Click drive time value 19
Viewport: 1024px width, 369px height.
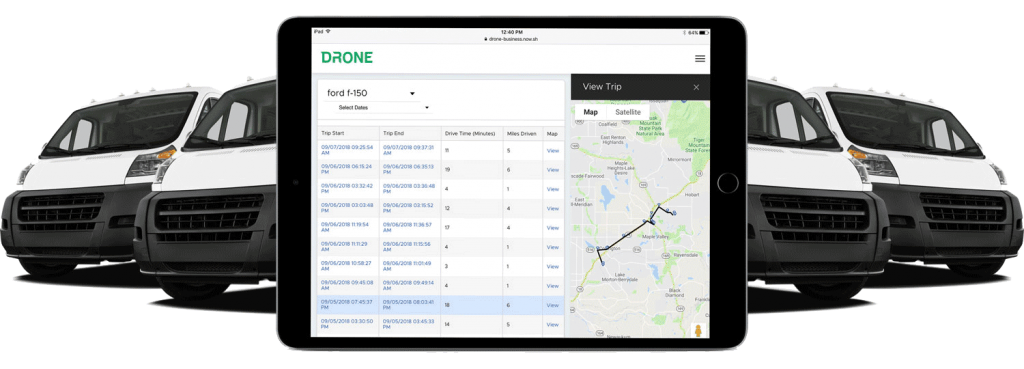coord(447,170)
